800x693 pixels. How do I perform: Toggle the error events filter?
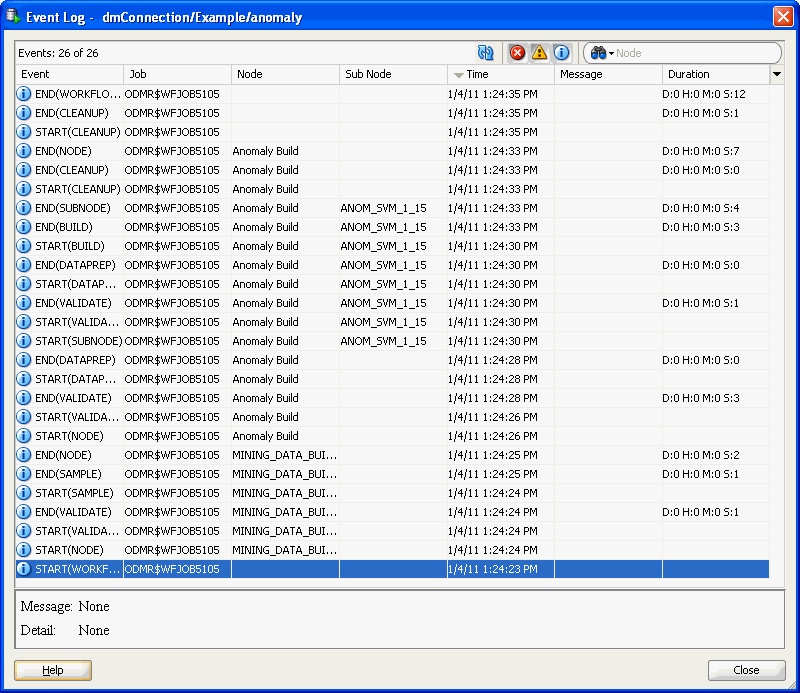click(x=518, y=53)
